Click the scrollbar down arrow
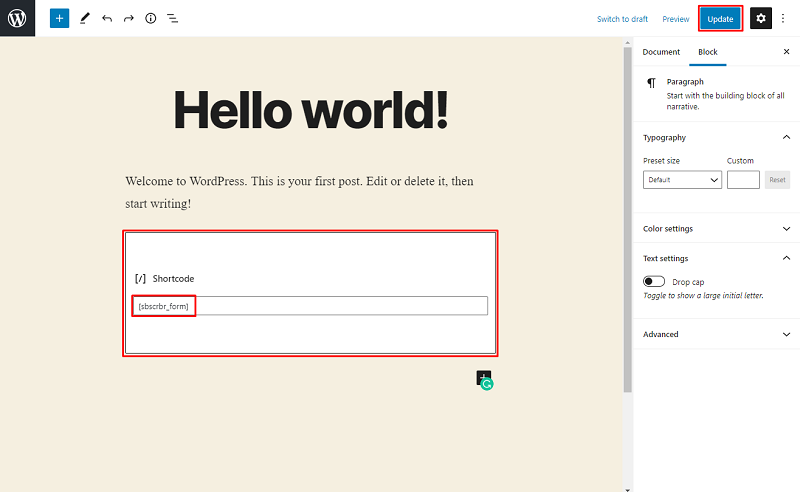The height and width of the screenshot is (492, 800). coord(628,489)
